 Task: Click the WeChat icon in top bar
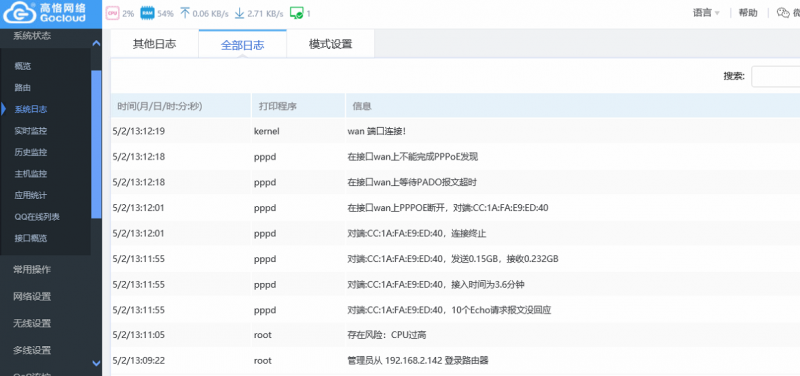(x=782, y=13)
